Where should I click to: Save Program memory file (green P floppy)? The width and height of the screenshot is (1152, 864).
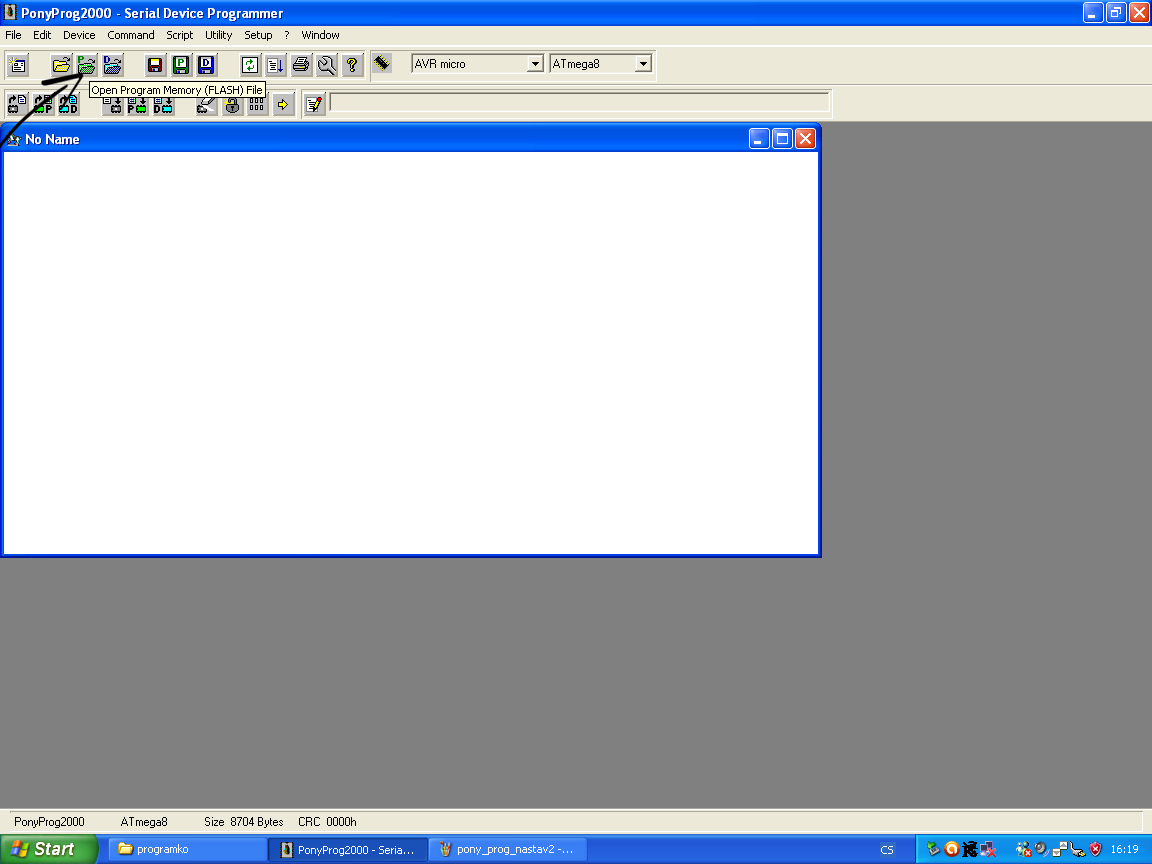[x=181, y=65]
